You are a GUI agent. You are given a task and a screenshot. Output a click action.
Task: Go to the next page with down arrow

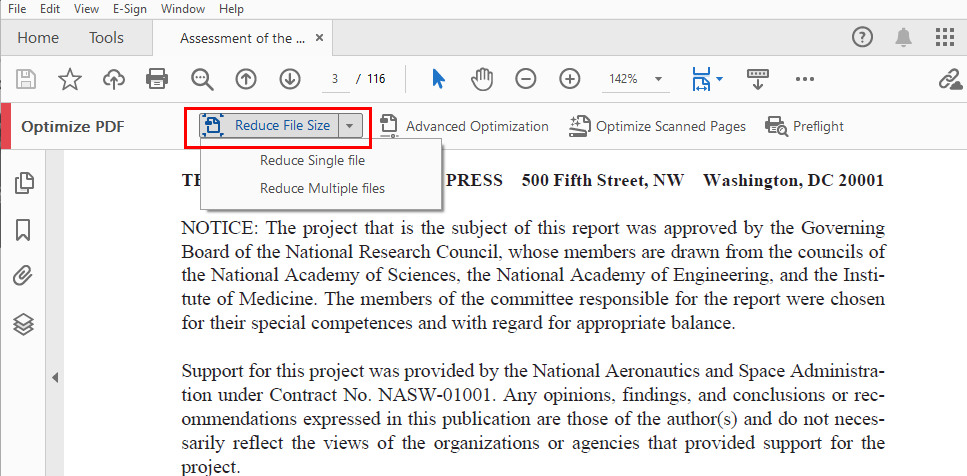click(x=289, y=79)
